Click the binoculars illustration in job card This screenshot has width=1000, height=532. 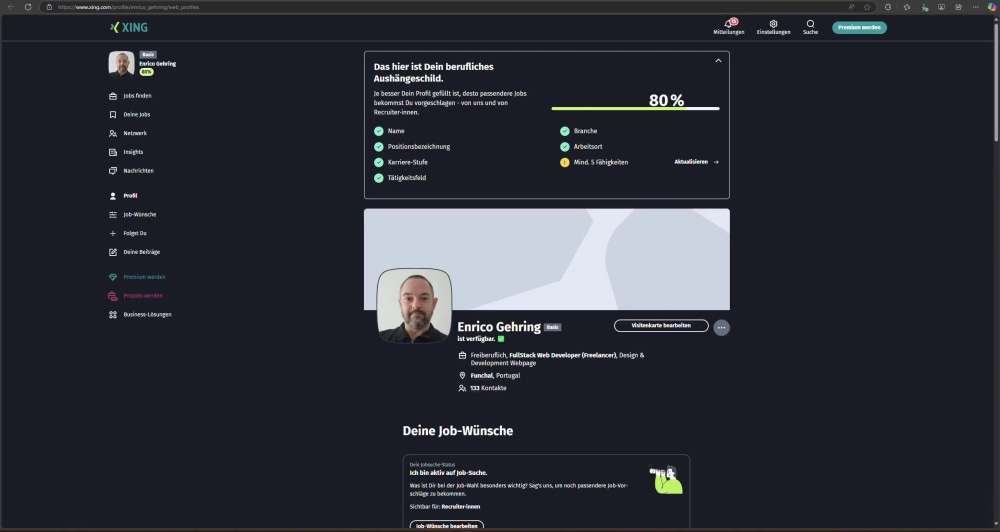click(x=666, y=480)
